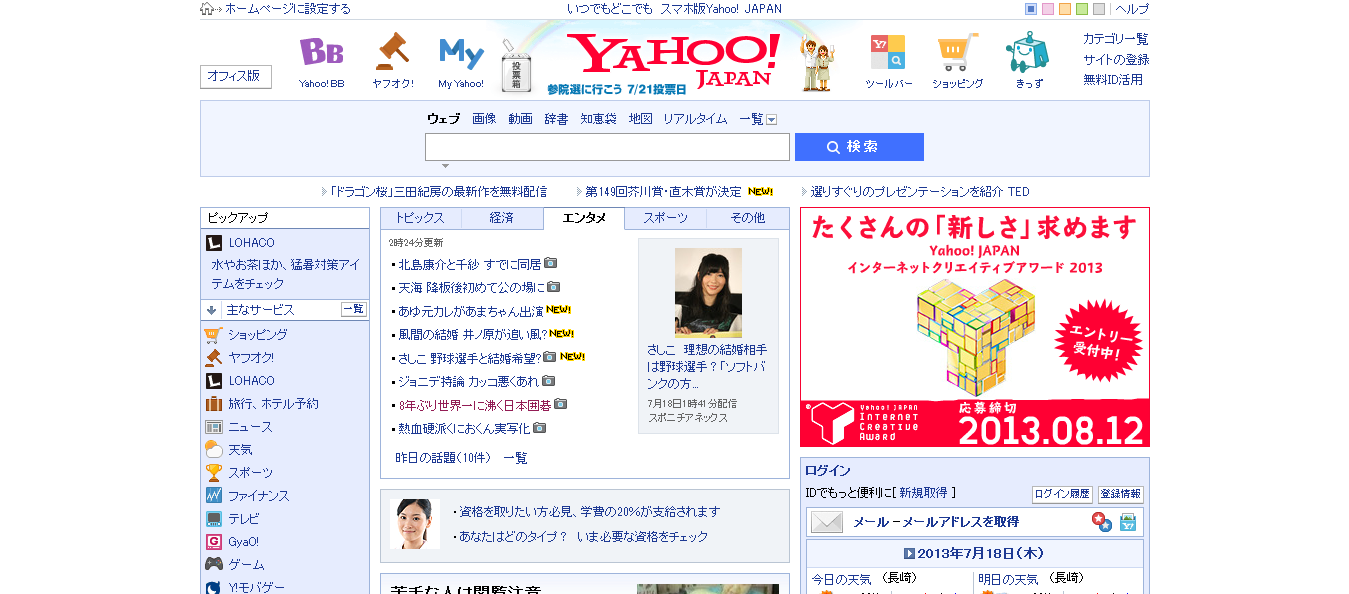Click the mail envelope icon in login box

827,522
